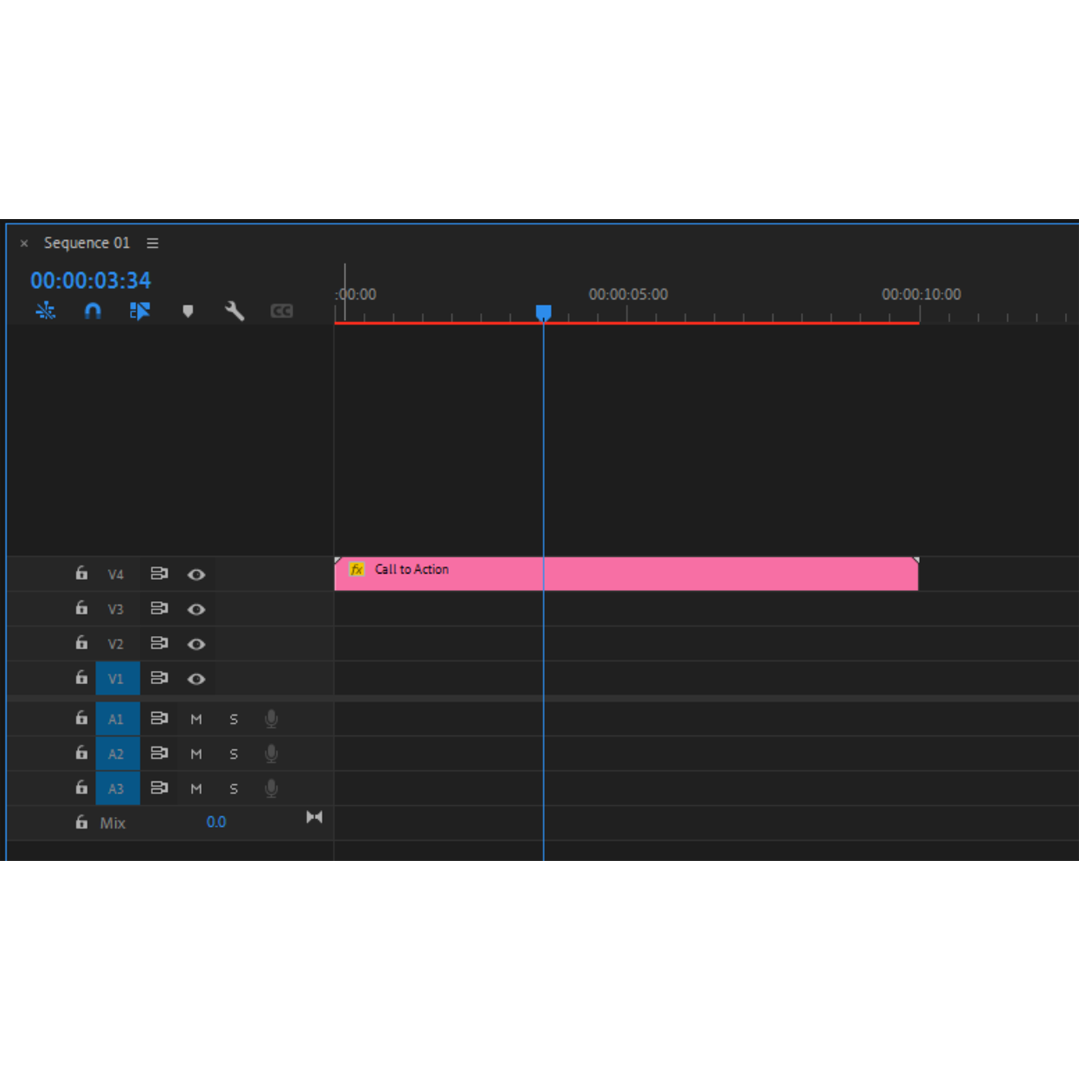The height and width of the screenshot is (1080, 1080).
Task: Click the CC captions icon
Action: click(282, 311)
